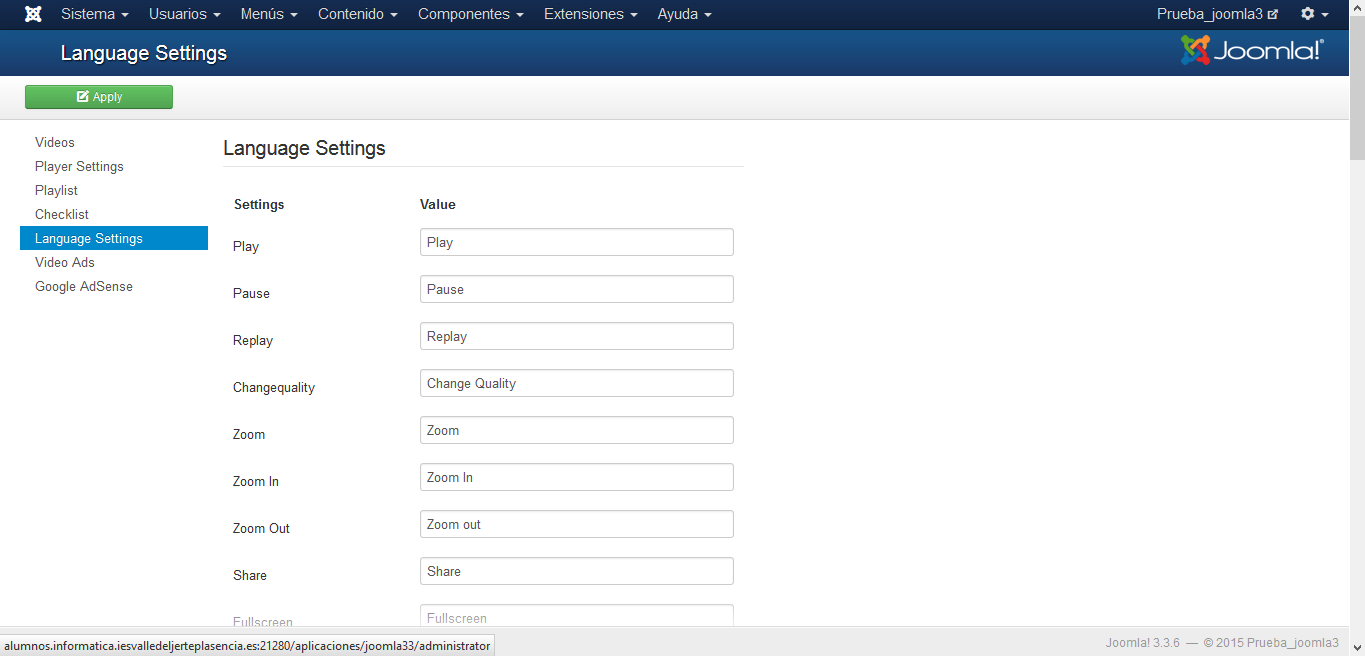
Task: Open the Componentes menu
Action: pos(471,14)
